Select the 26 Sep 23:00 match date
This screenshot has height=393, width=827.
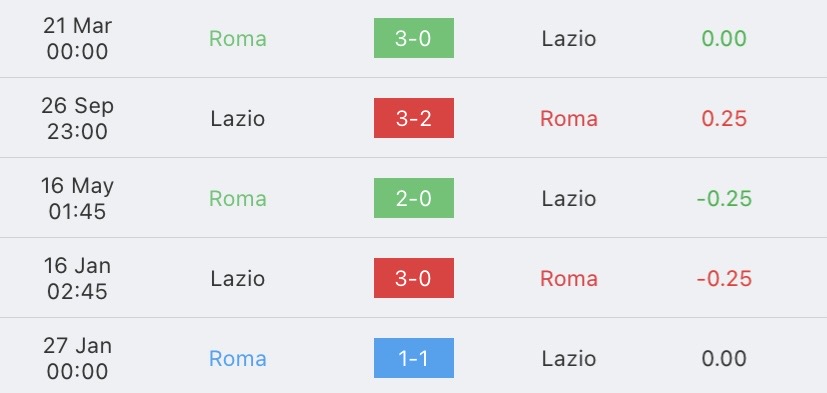point(78,119)
